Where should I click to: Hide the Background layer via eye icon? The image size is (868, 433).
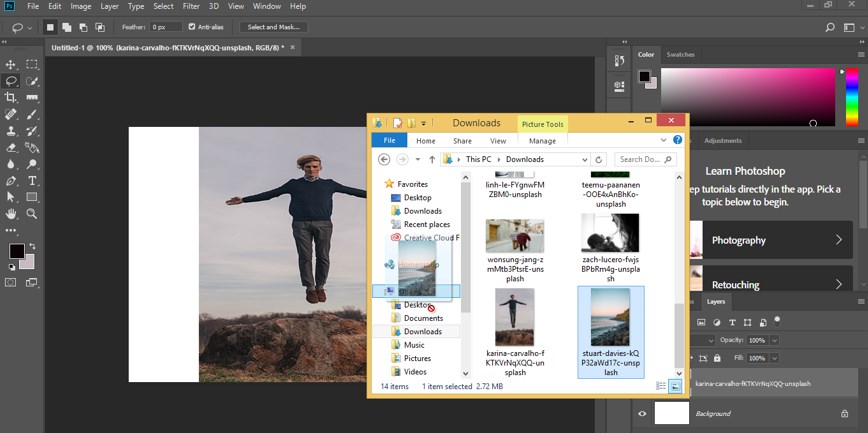coord(644,413)
